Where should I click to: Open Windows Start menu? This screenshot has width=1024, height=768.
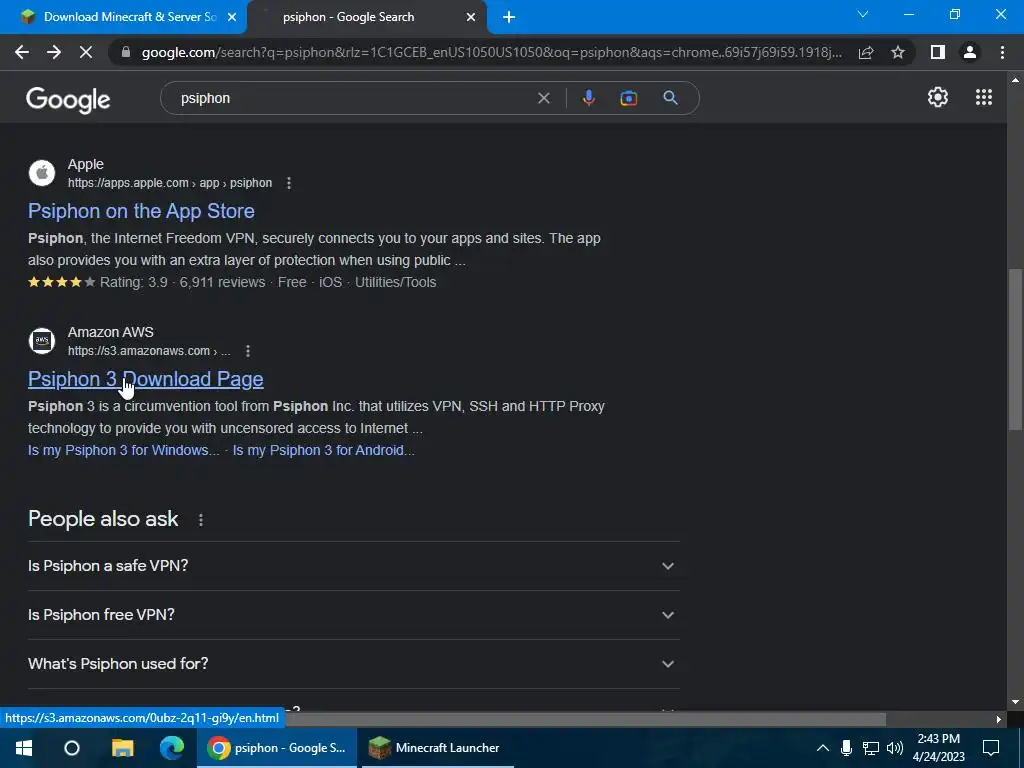pyautogui.click(x=24, y=748)
